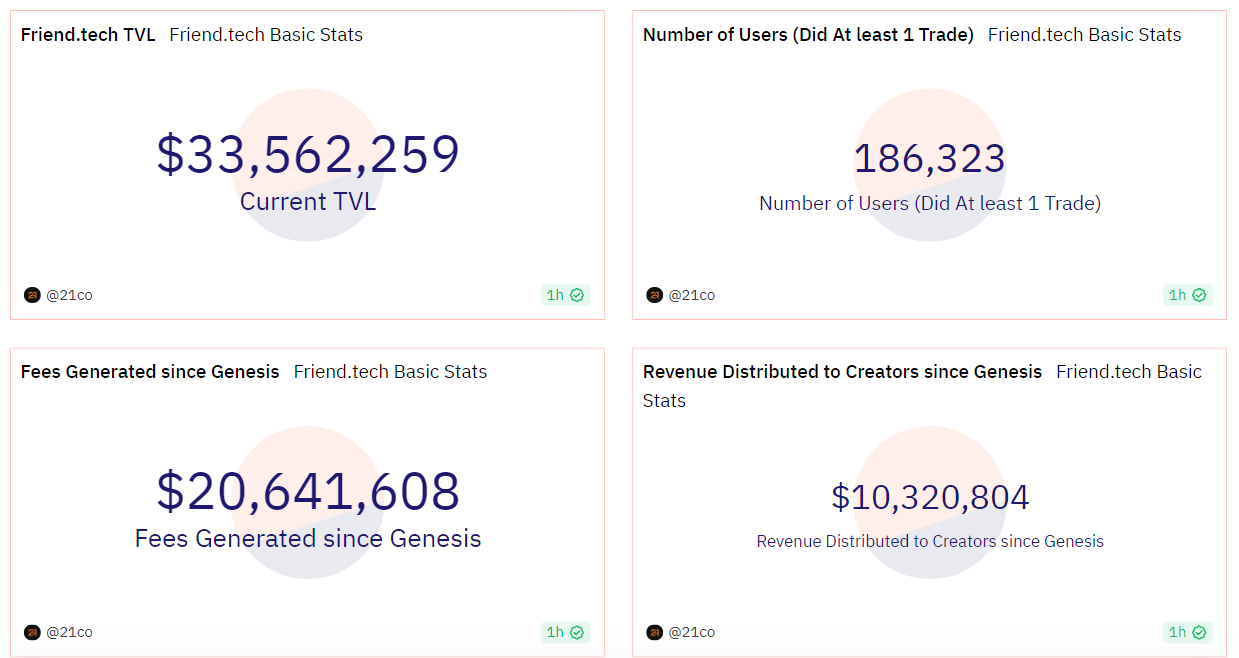Click 21co avatar icon in Revenue Distributed card

[654, 632]
